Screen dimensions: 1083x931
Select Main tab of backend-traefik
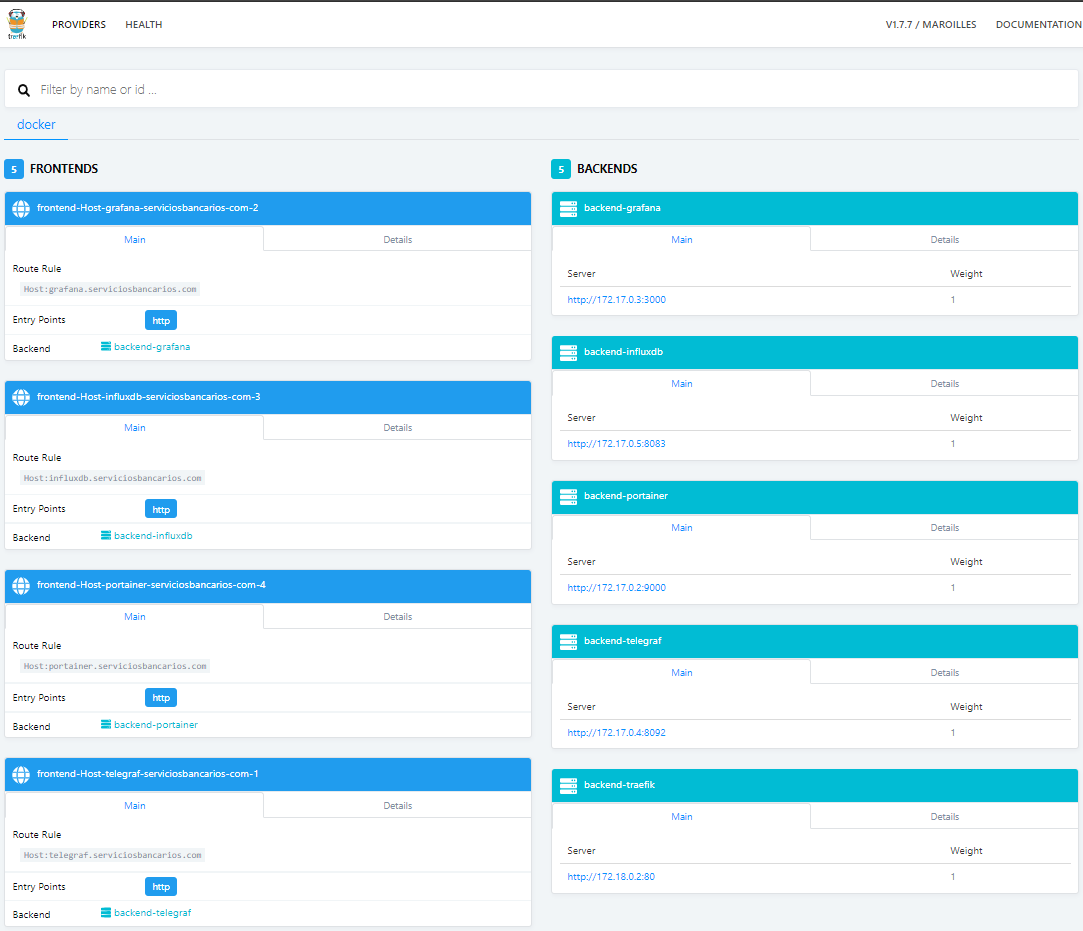click(682, 817)
